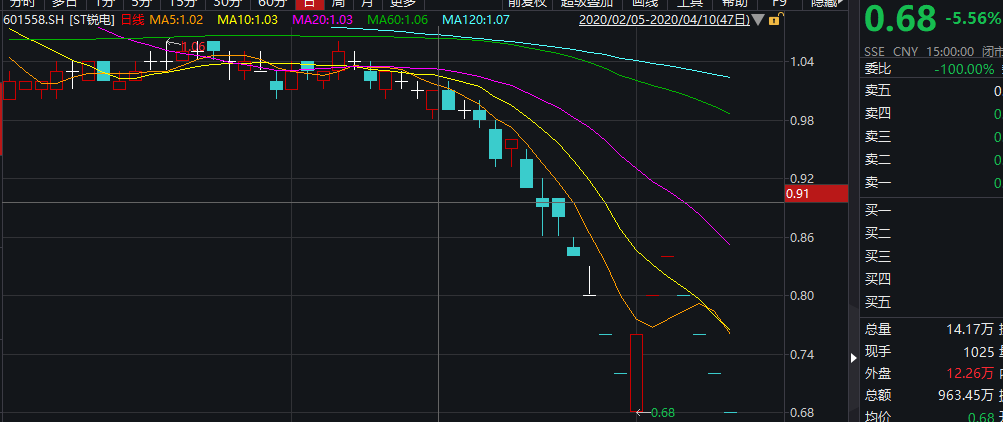
Task: Open the 帮助 help menu
Action: [735, 3]
